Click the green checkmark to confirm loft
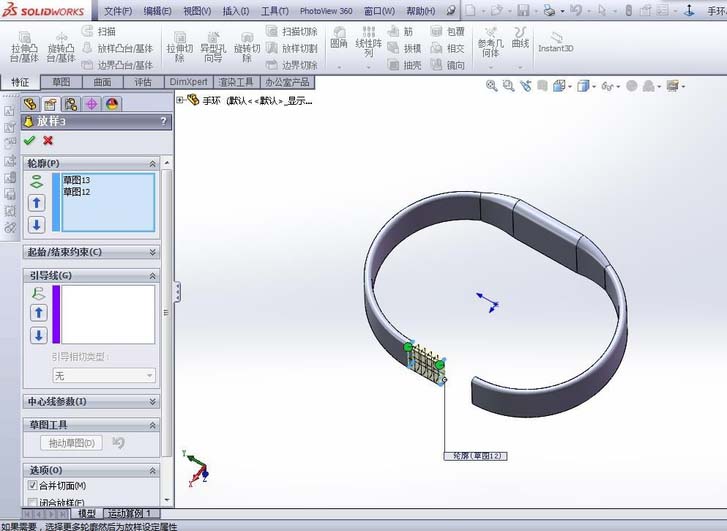 (x=29, y=141)
